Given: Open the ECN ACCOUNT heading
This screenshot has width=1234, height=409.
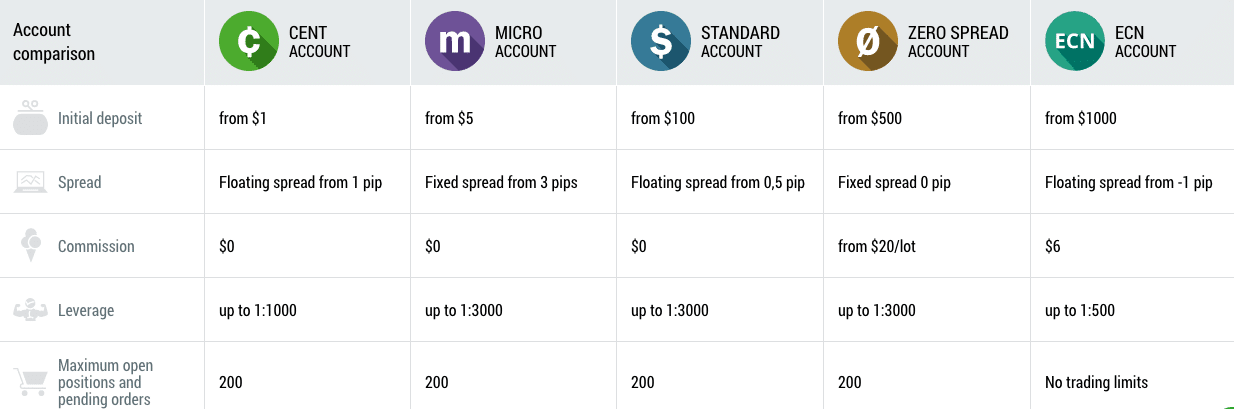Looking at the screenshot, I should 1145,41.
